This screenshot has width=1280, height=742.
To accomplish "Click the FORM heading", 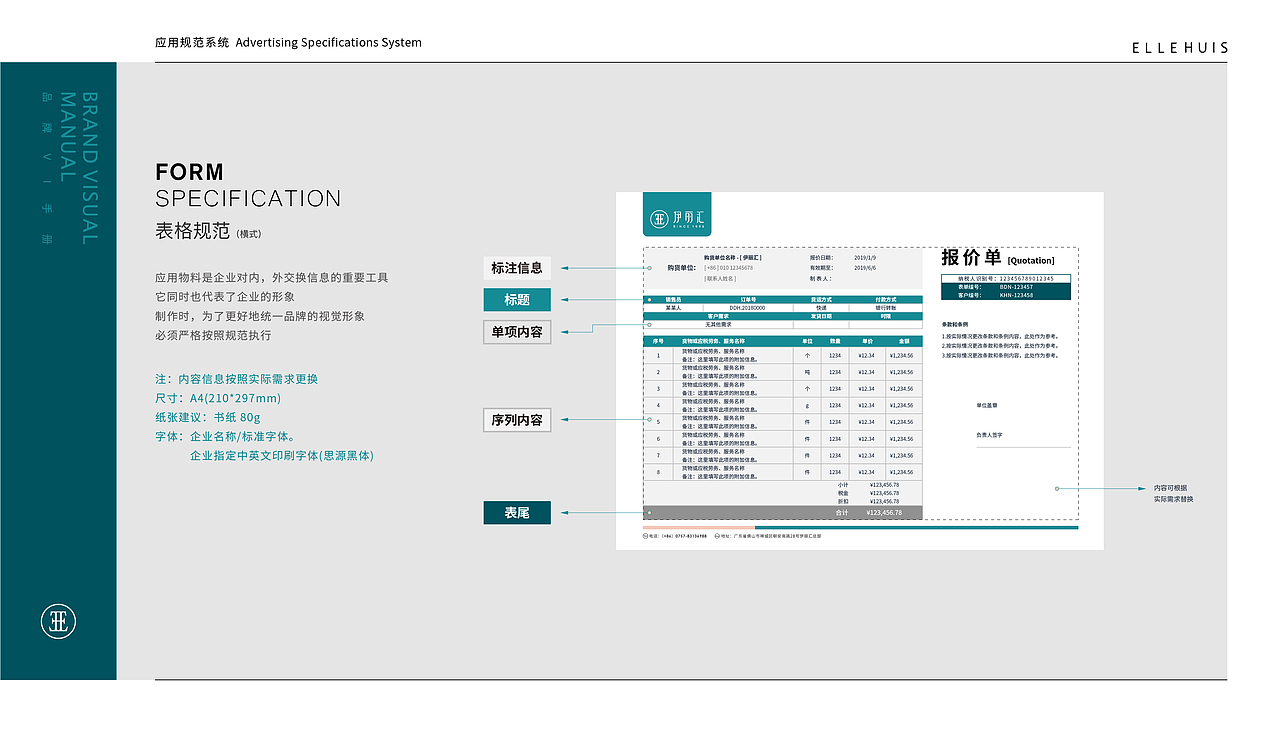I will (190, 172).
